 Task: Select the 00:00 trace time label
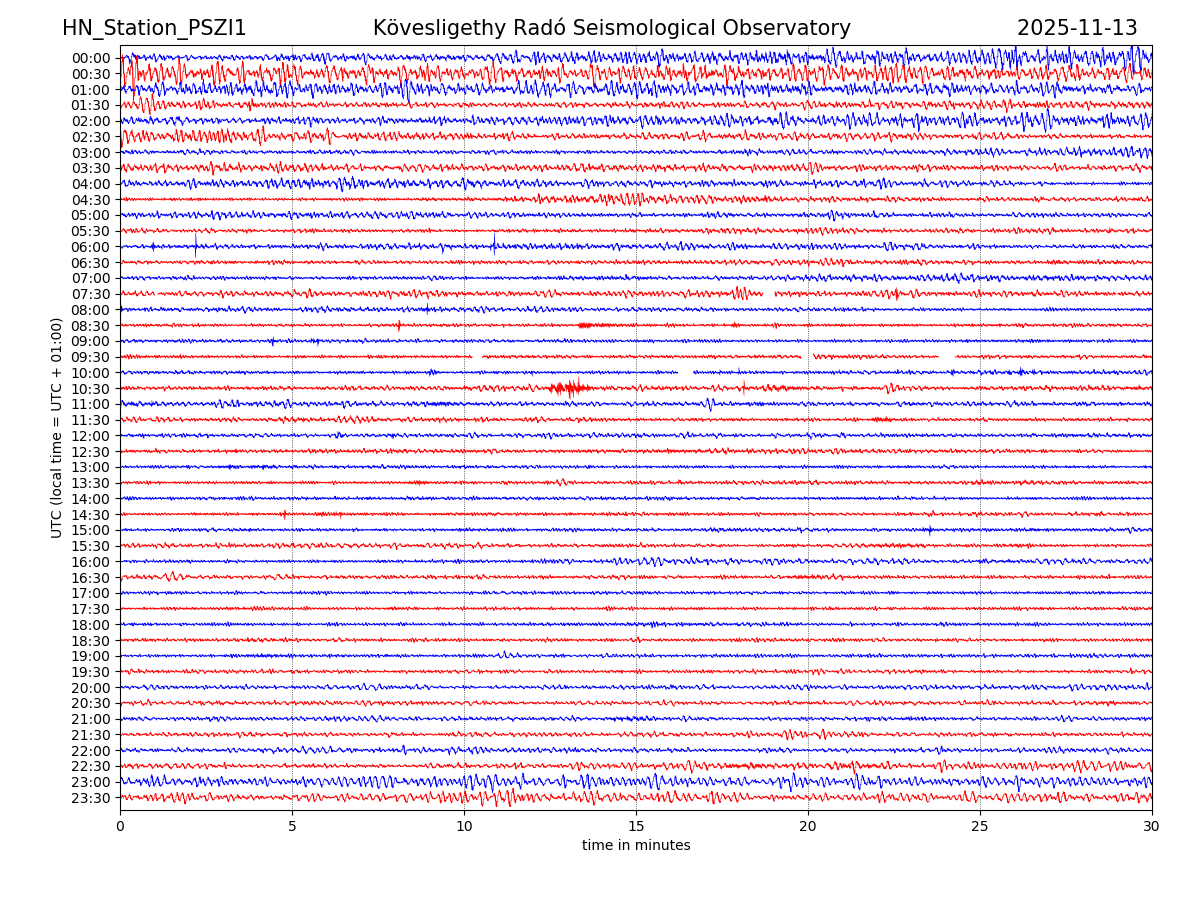tap(90, 58)
